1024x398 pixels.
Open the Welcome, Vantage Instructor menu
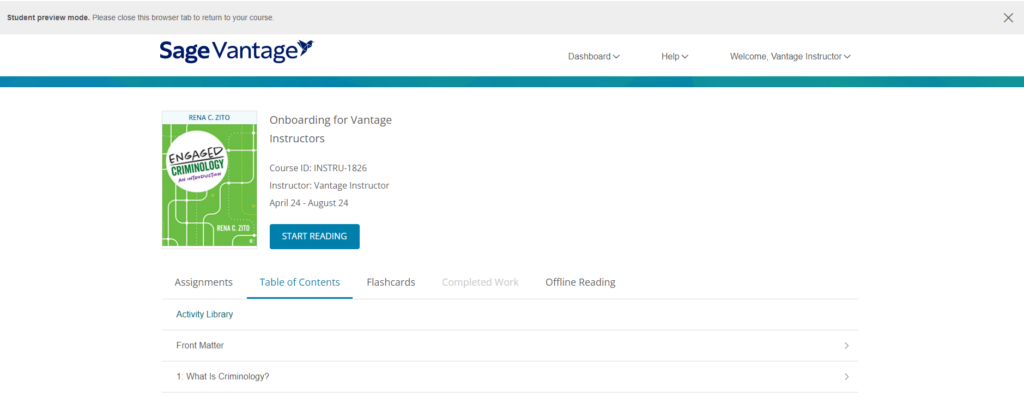pos(790,57)
